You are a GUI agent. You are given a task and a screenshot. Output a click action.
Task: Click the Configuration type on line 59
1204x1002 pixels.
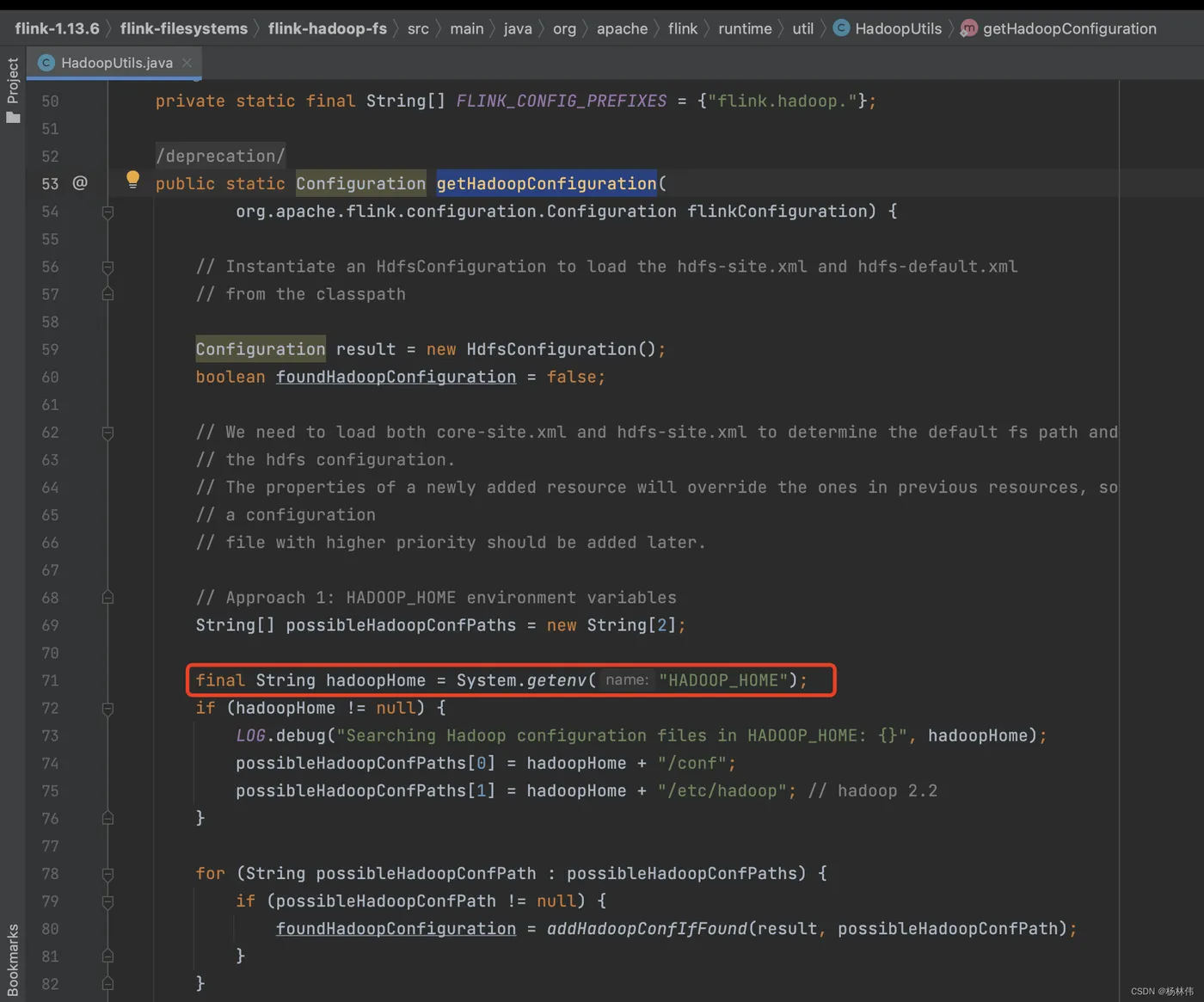tap(261, 349)
